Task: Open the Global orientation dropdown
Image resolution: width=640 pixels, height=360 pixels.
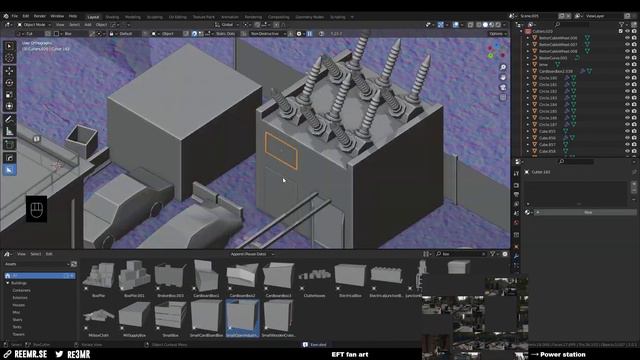Action: coord(227,25)
